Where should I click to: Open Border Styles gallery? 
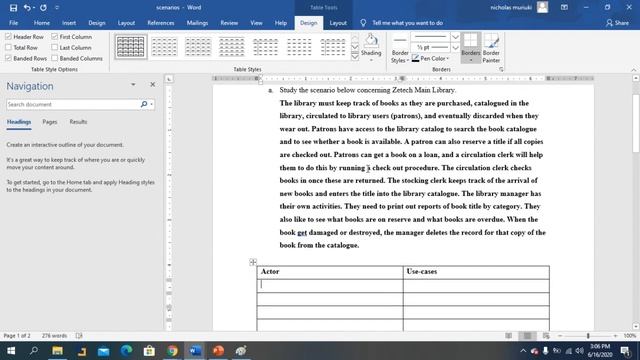click(x=400, y=49)
